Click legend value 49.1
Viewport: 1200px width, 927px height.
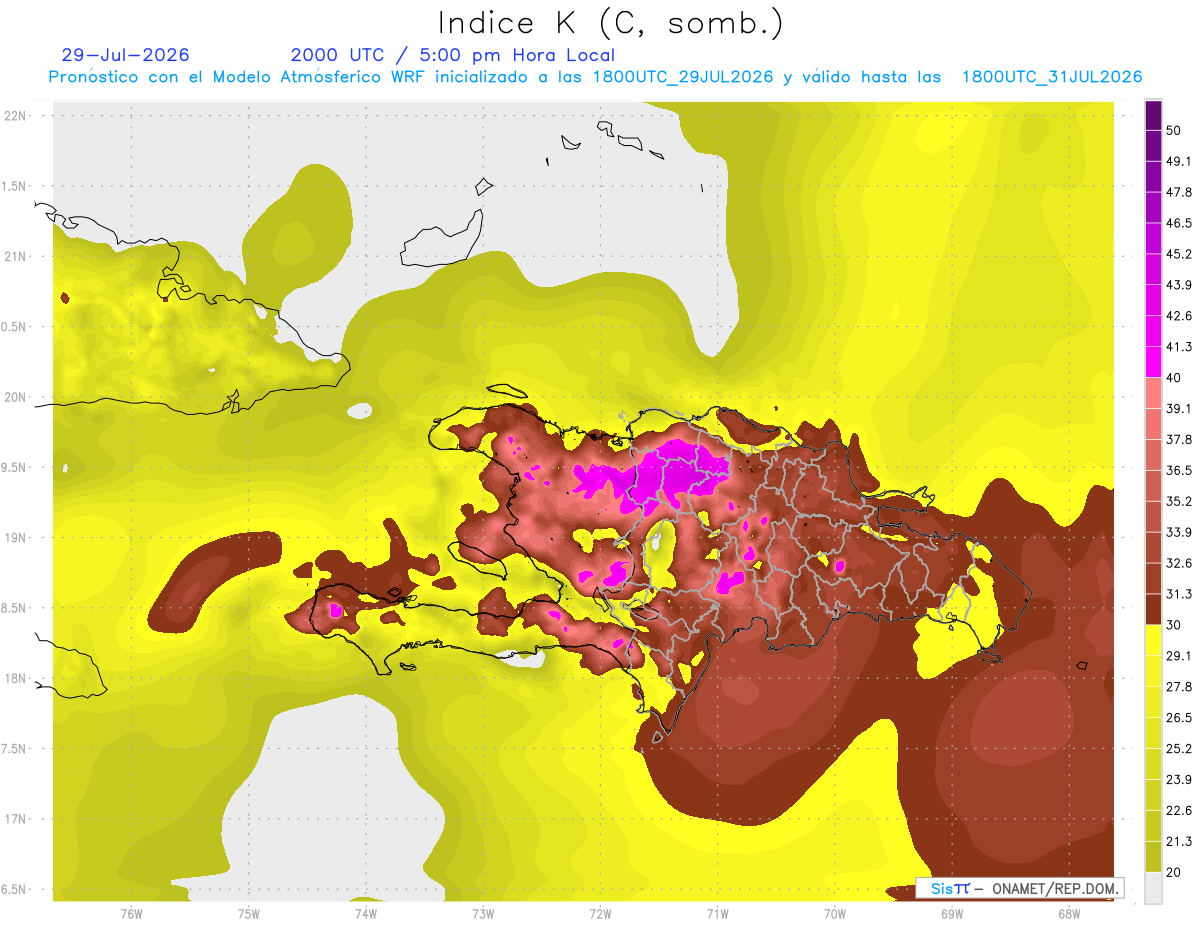pyautogui.click(x=1179, y=161)
